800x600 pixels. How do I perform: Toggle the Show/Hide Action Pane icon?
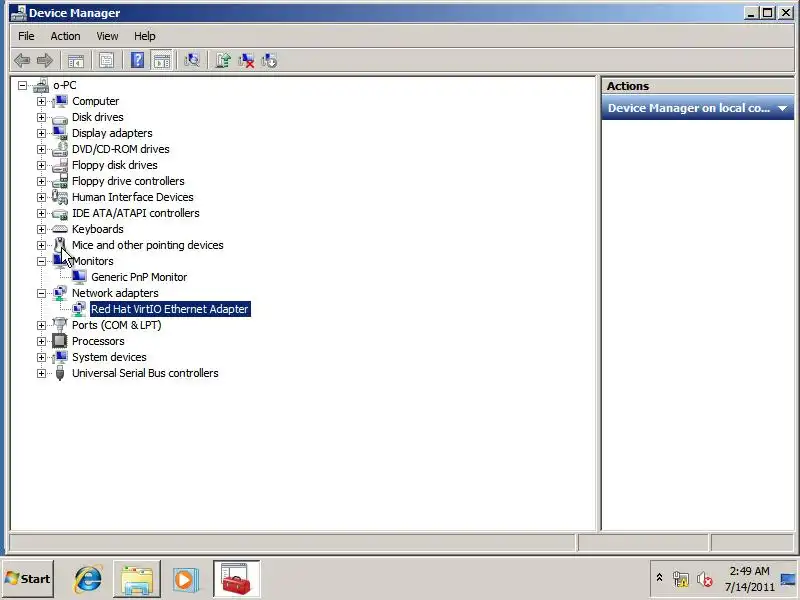tap(162, 61)
